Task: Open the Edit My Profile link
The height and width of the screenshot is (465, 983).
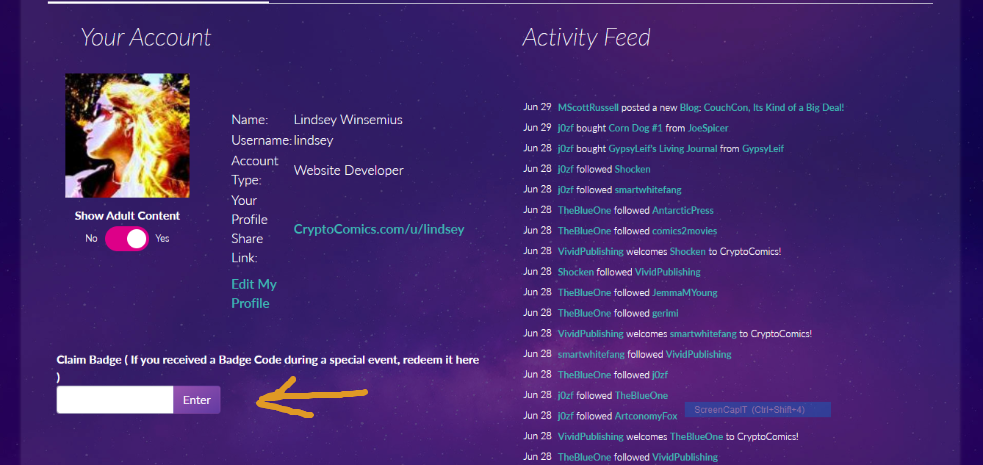Action: 254,294
